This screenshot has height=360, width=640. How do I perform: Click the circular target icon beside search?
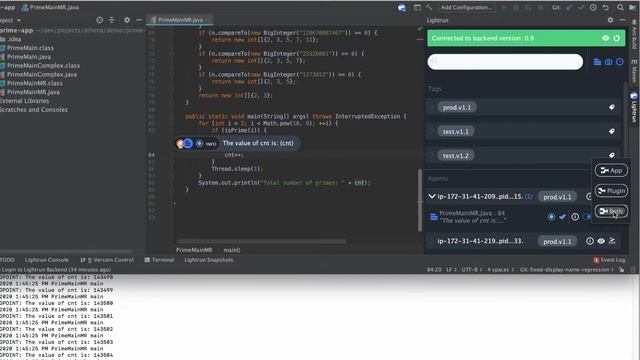(x=620, y=62)
